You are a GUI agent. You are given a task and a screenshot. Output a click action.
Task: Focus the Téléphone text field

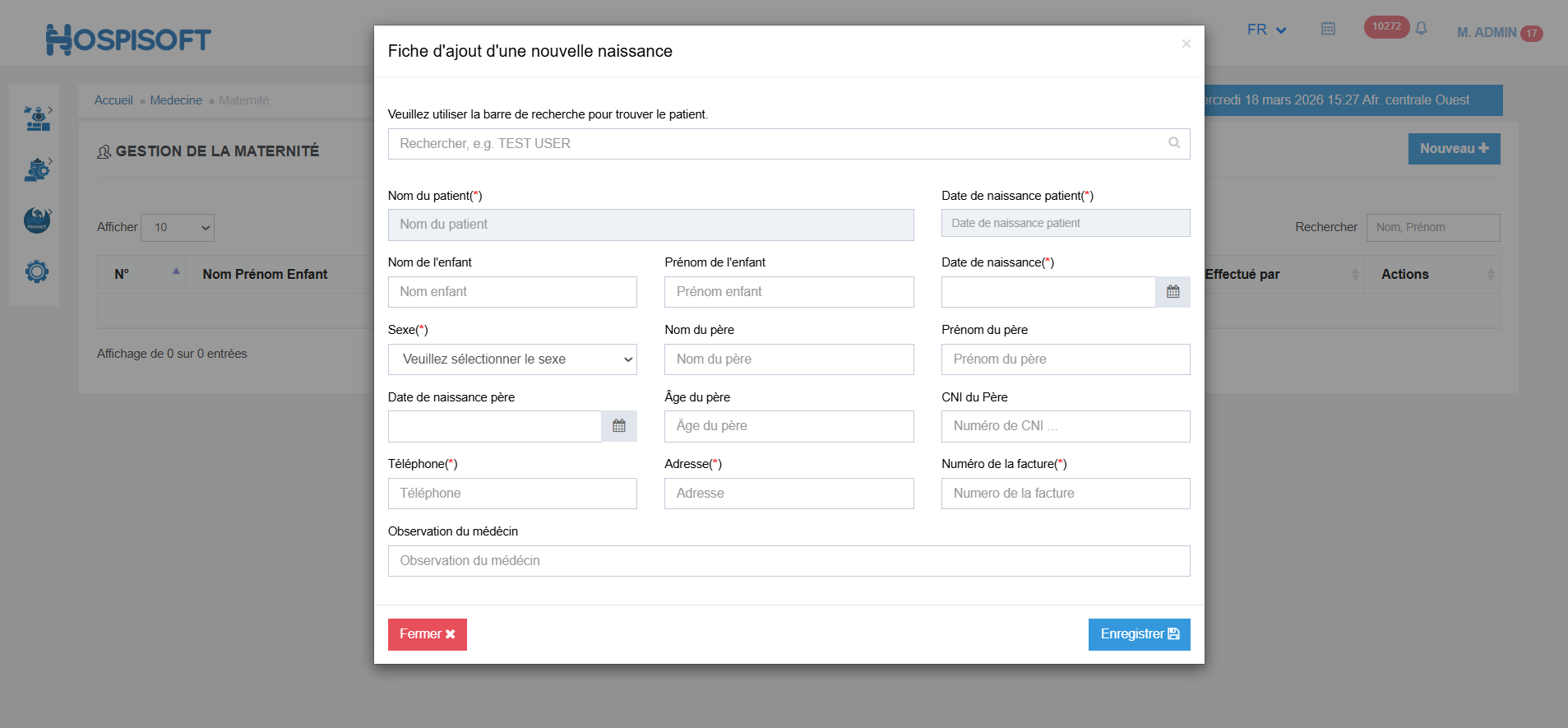coord(512,494)
